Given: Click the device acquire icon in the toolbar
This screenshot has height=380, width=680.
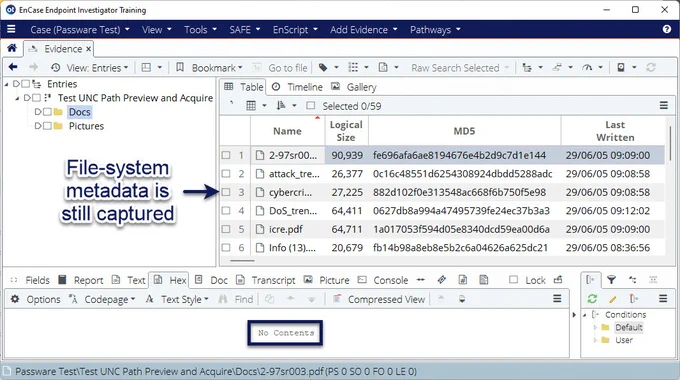Looking at the screenshot, I should [621, 67].
